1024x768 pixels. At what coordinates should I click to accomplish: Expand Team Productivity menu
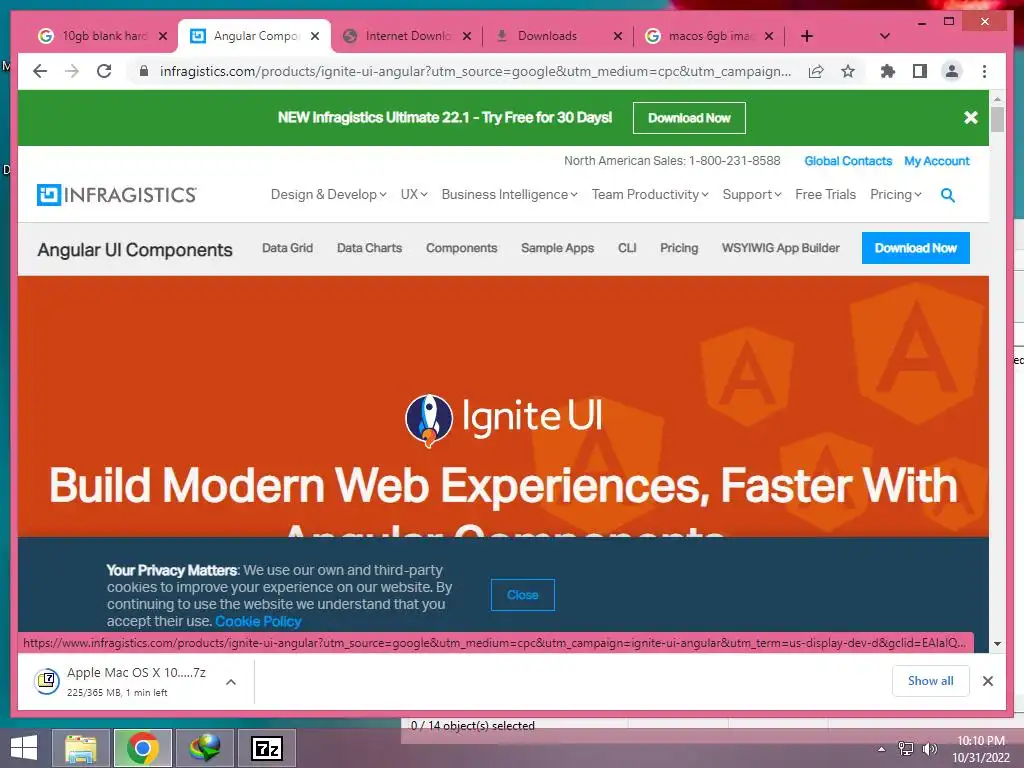(650, 195)
